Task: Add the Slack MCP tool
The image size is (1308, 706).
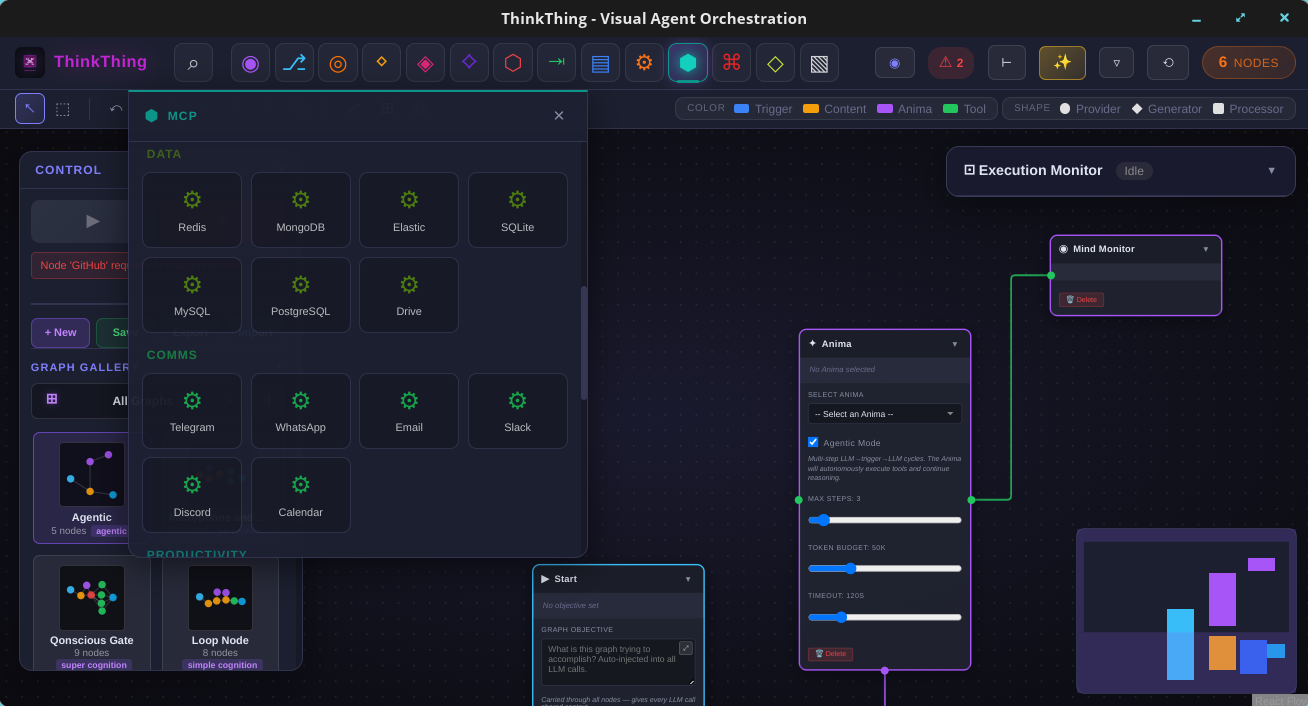Action: click(517, 411)
